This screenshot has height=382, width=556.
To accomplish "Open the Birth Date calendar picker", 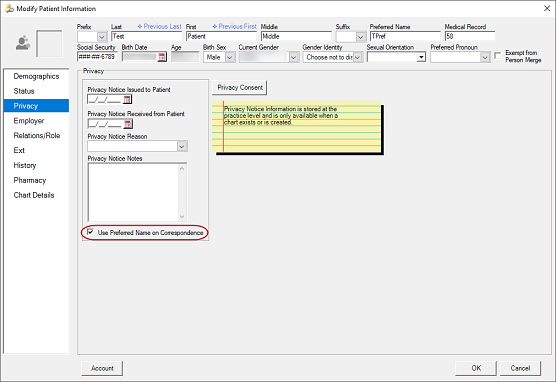I will [162, 57].
